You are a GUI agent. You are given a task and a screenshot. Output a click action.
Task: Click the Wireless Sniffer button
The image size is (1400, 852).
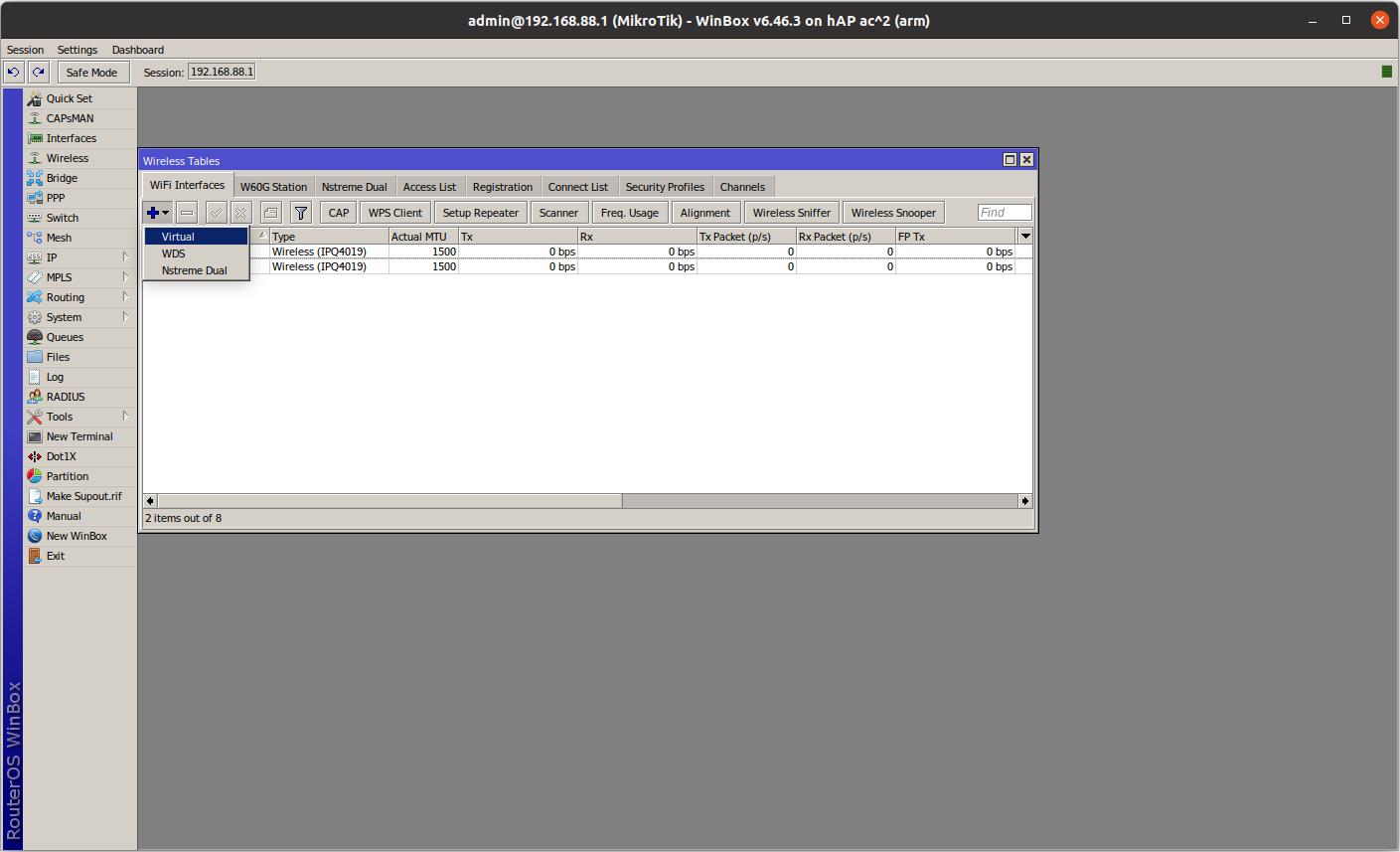792,213
